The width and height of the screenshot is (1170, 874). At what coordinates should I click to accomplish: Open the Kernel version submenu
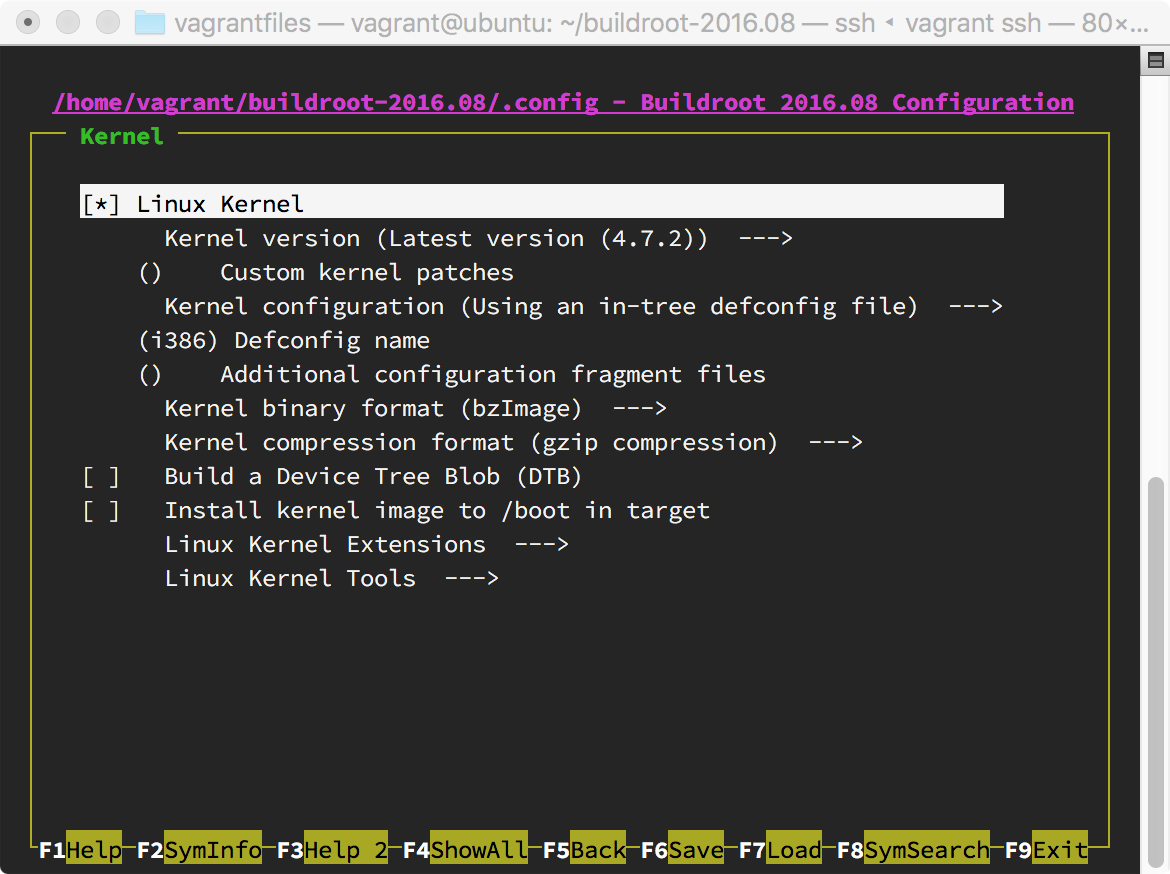click(478, 239)
